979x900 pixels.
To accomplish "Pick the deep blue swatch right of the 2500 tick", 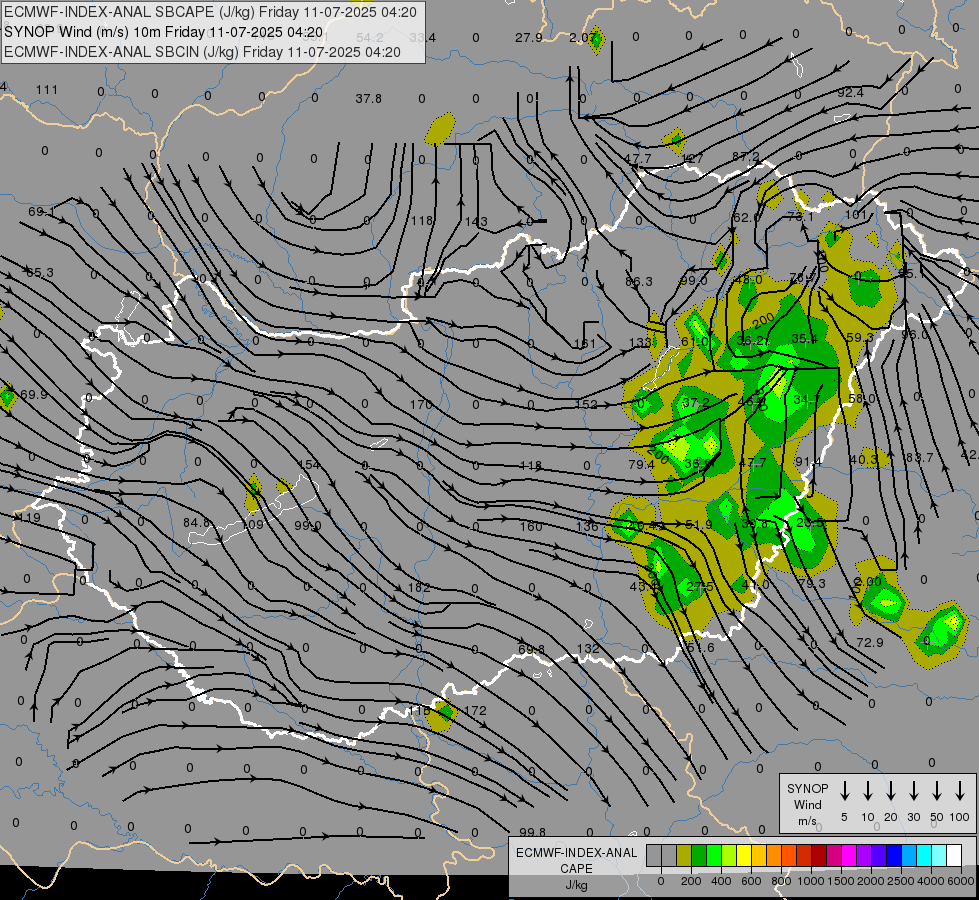I will pyautogui.click(x=894, y=855).
